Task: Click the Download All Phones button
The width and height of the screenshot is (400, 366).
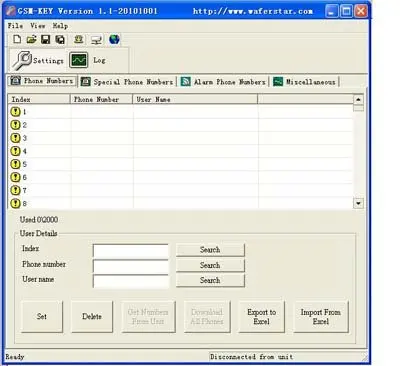Action: [207, 316]
